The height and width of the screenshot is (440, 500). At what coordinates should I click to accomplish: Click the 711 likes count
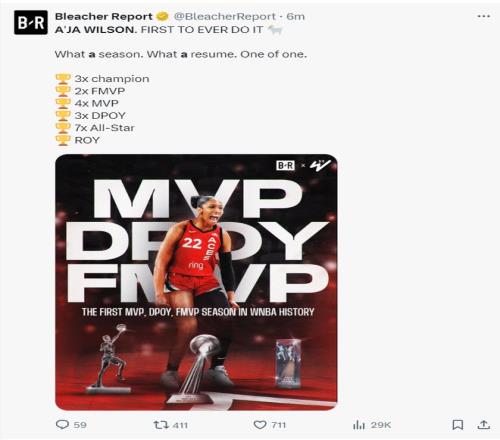[279, 425]
